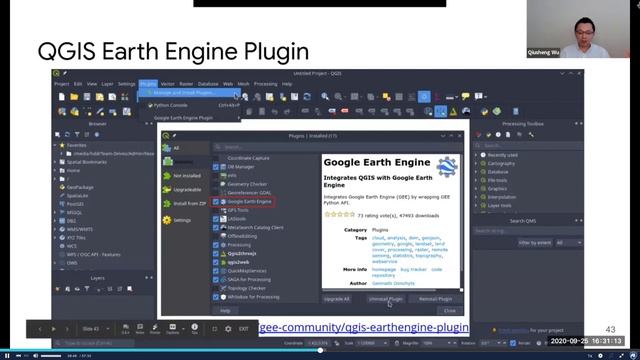Expand Cartography in Processing Toolbox
Viewport: 640px width, 360px height.
coord(476,163)
